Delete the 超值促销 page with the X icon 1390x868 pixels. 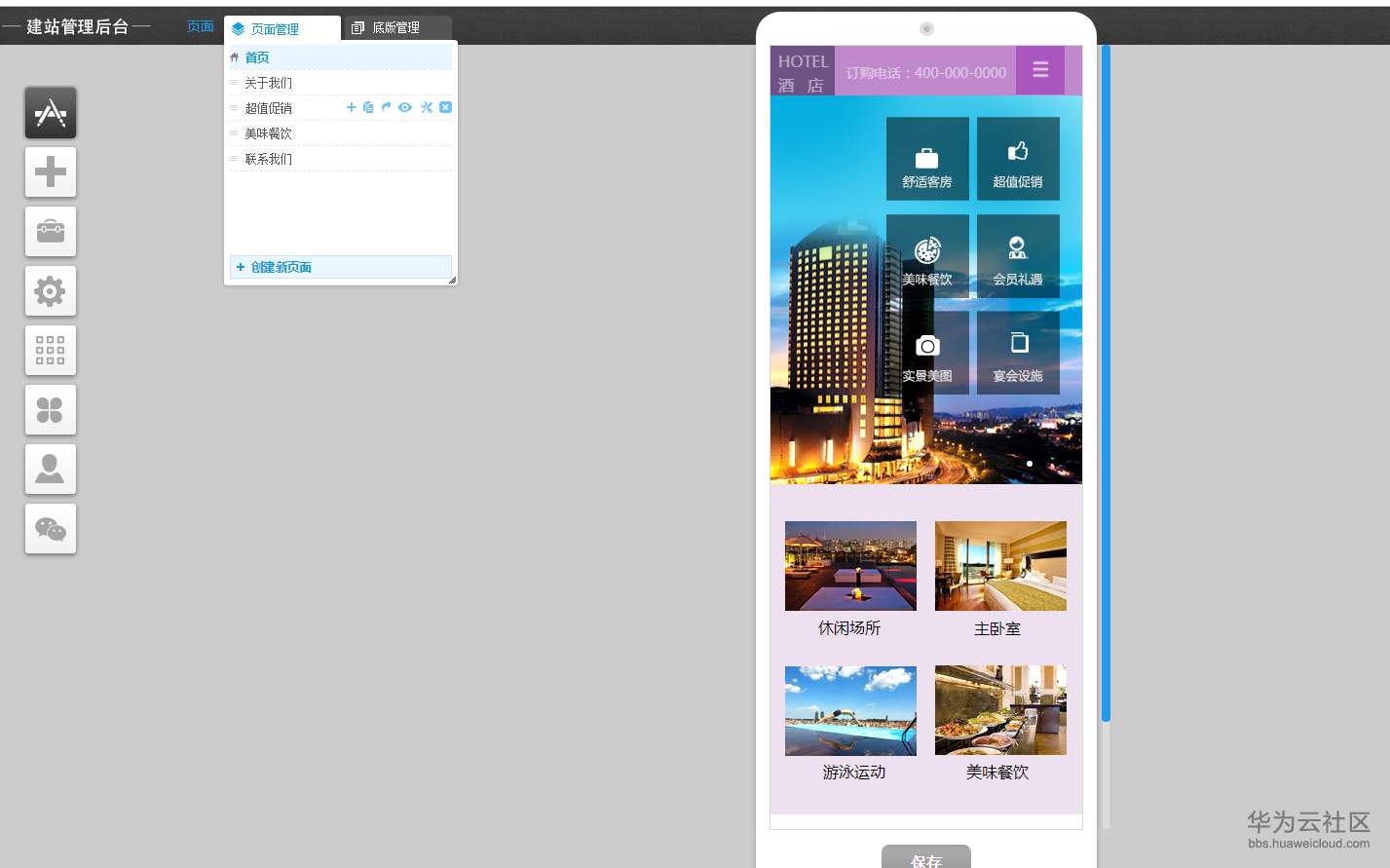445,107
